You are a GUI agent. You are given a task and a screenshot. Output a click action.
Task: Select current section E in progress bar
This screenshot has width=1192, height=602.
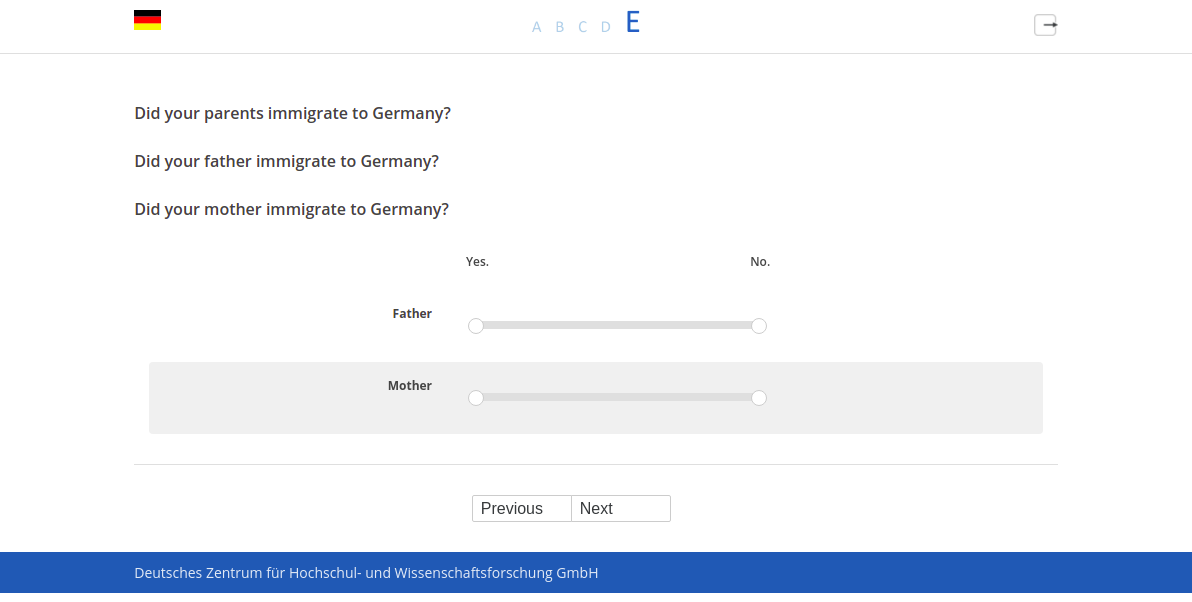[x=633, y=23]
